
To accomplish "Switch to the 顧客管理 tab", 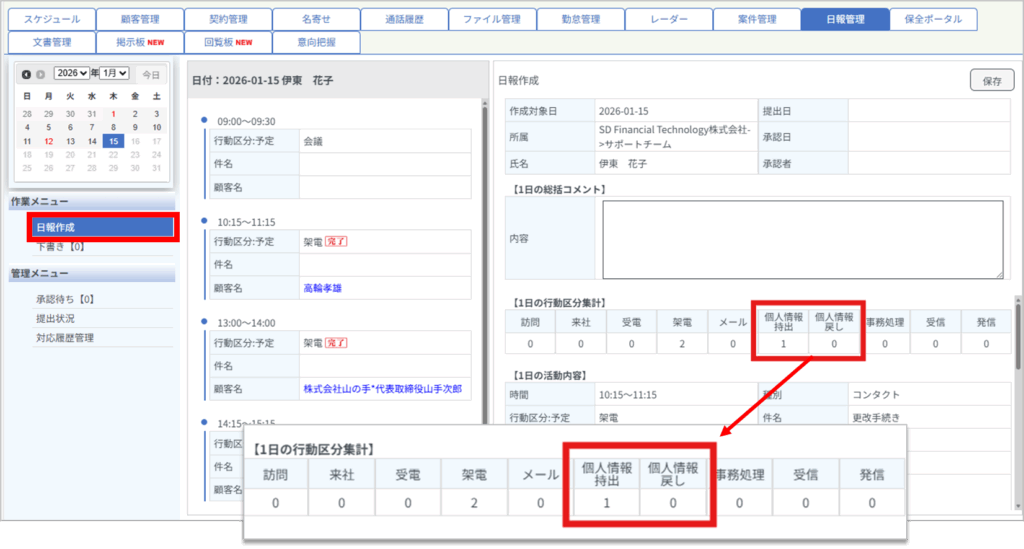I will [140, 19].
